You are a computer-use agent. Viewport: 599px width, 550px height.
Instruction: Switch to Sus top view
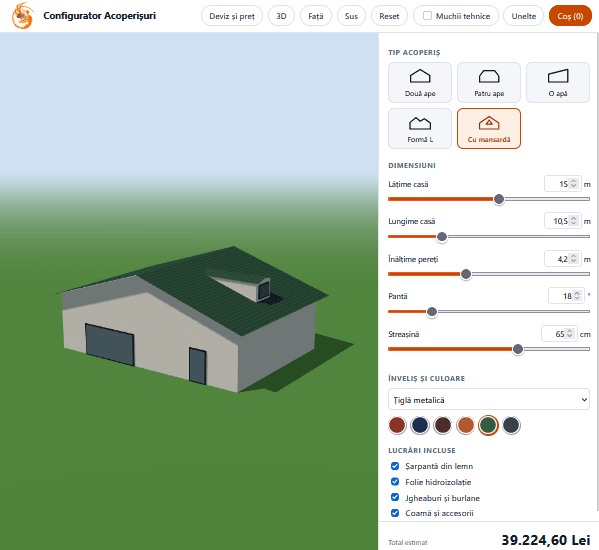(x=351, y=16)
